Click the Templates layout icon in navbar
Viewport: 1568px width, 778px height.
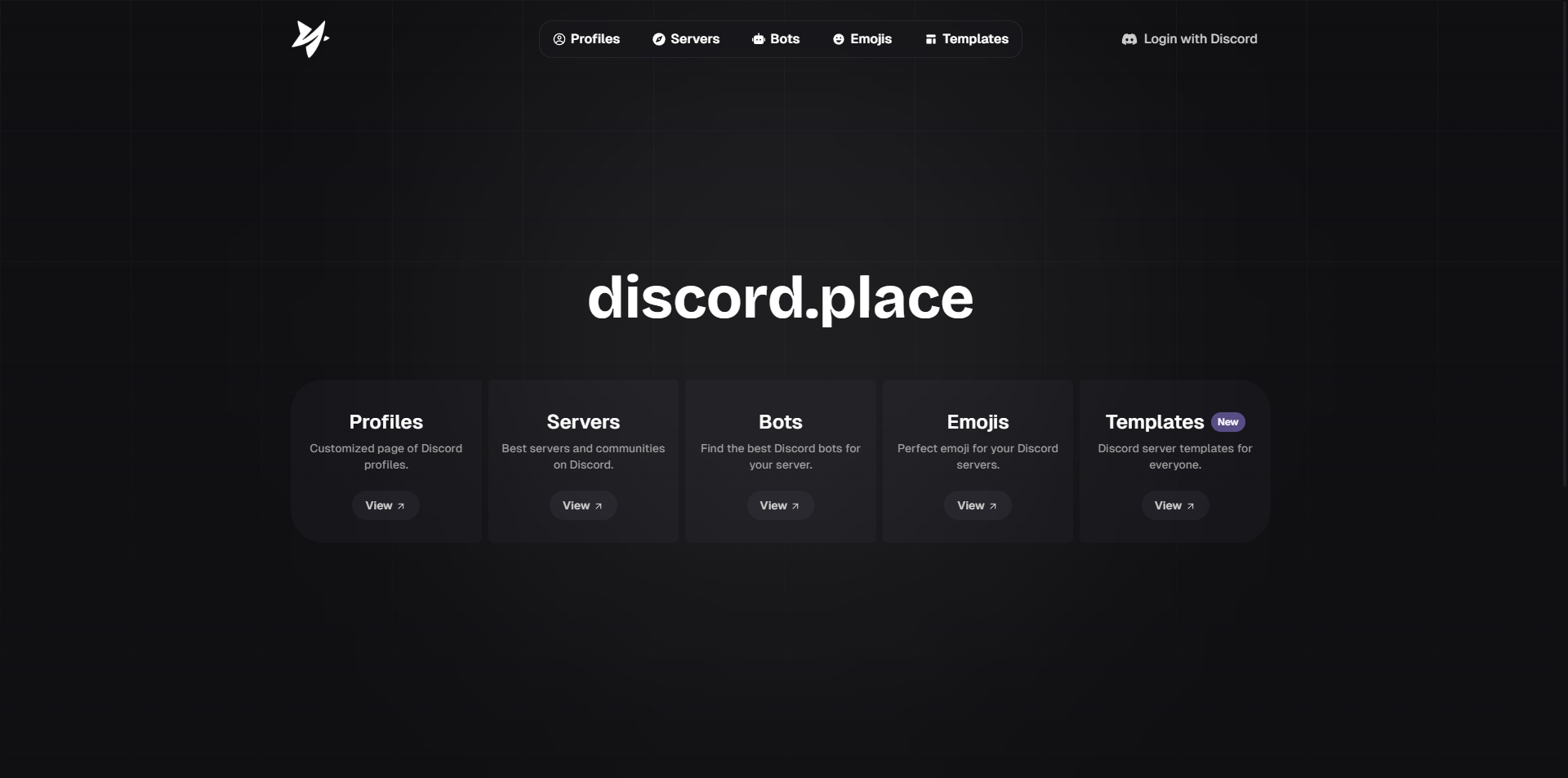pos(931,39)
